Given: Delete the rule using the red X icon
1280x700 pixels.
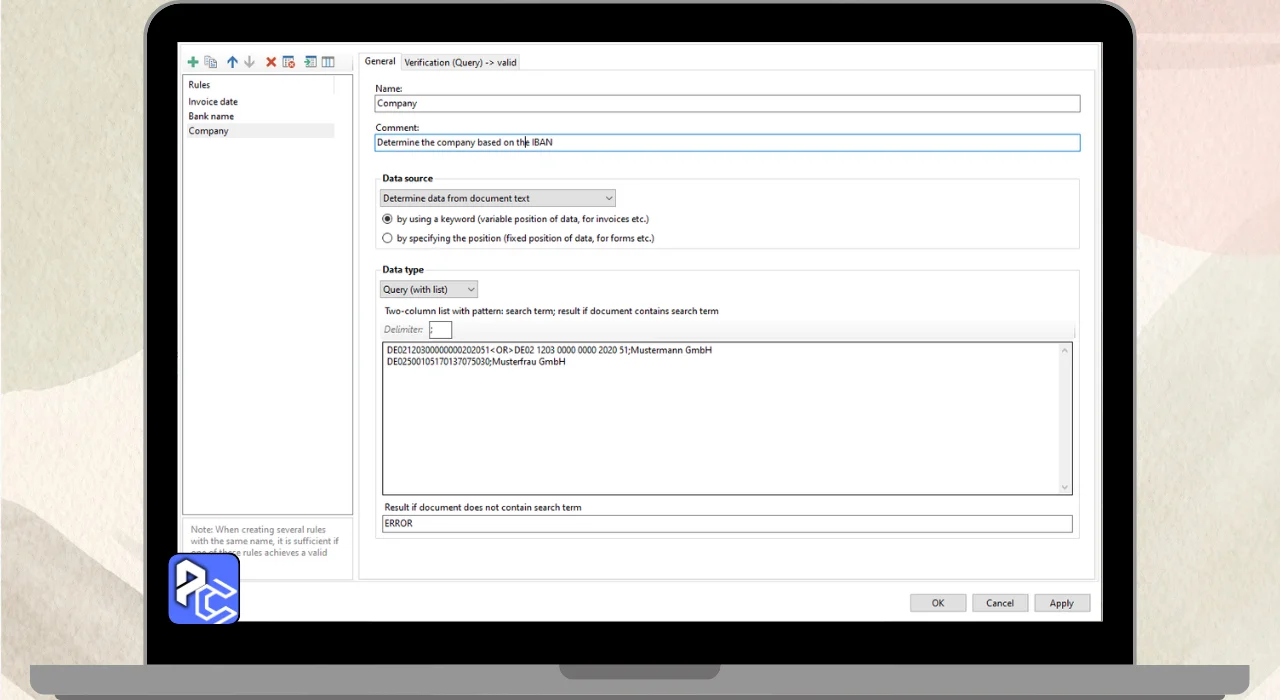Looking at the screenshot, I should [x=271, y=62].
